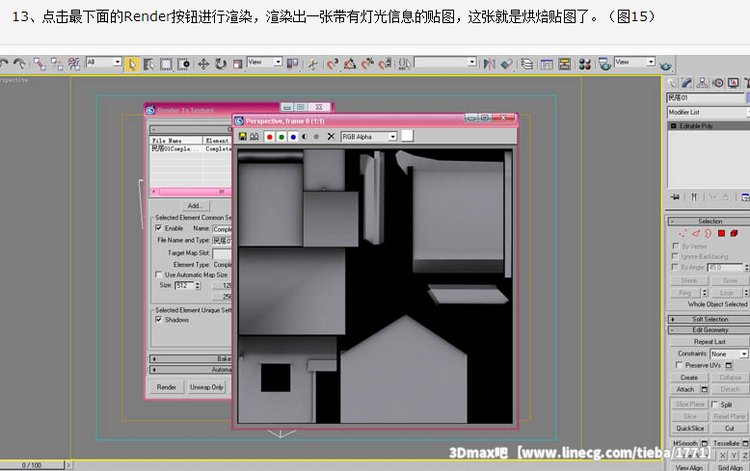Click the Clone Rendered Frame Window icon
Viewport: 750px width, 471px height.
[x=254, y=137]
